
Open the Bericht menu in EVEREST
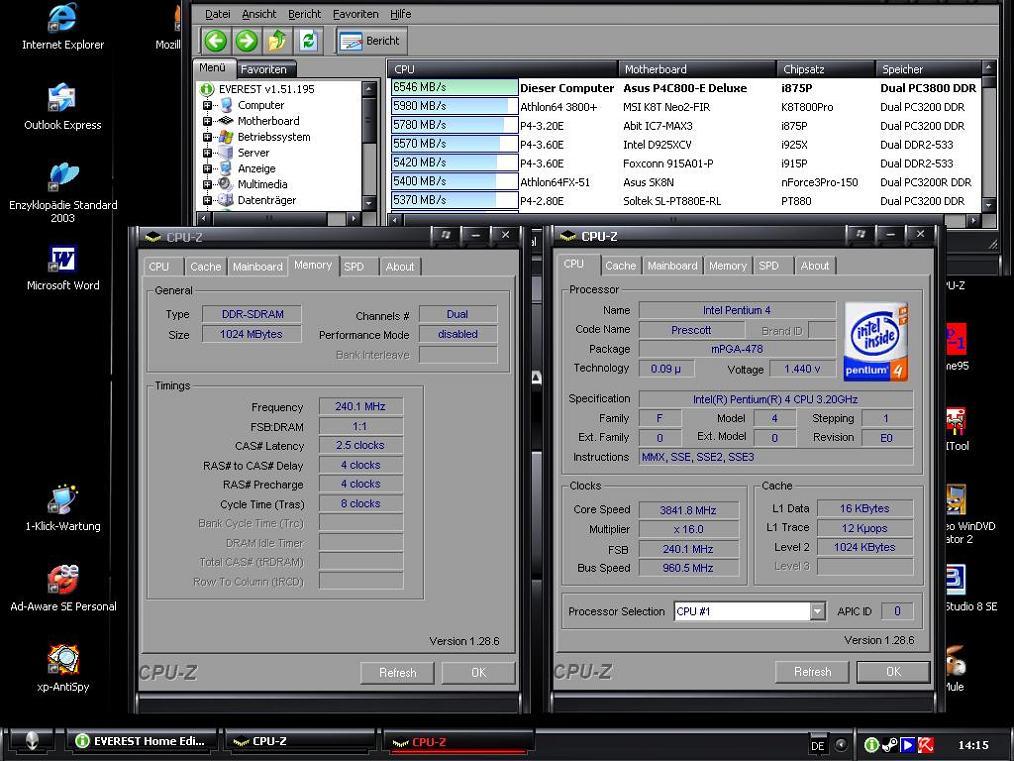click(304, 14)
